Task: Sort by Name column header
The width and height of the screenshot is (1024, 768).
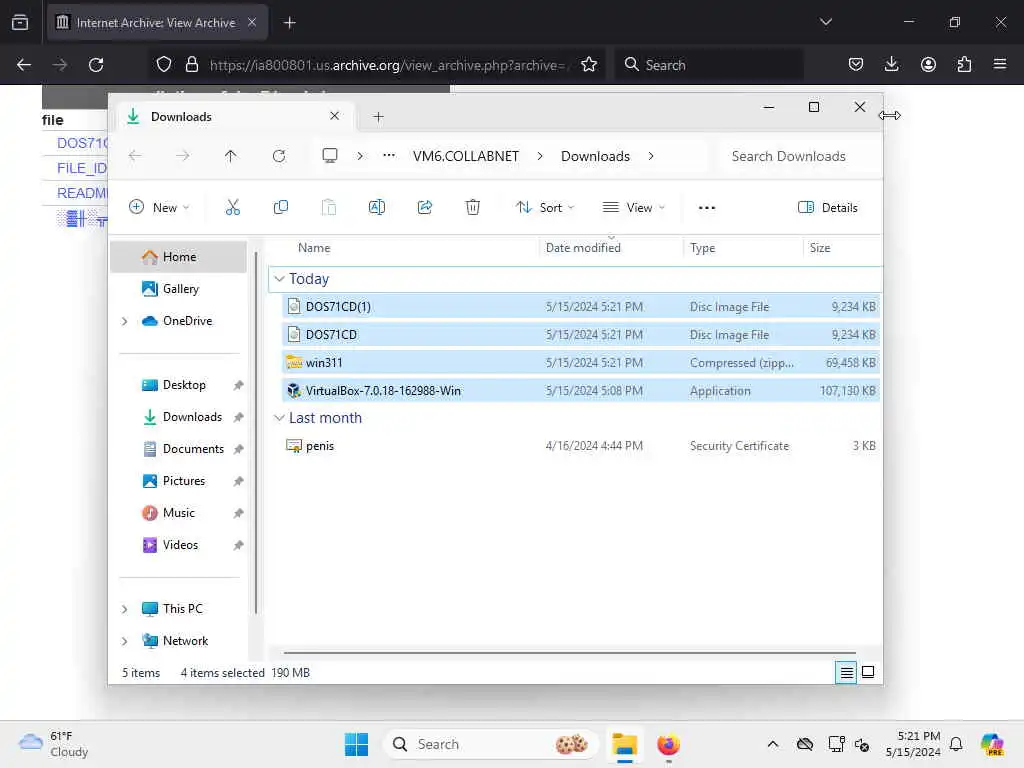Action: [x=314, y=248]
